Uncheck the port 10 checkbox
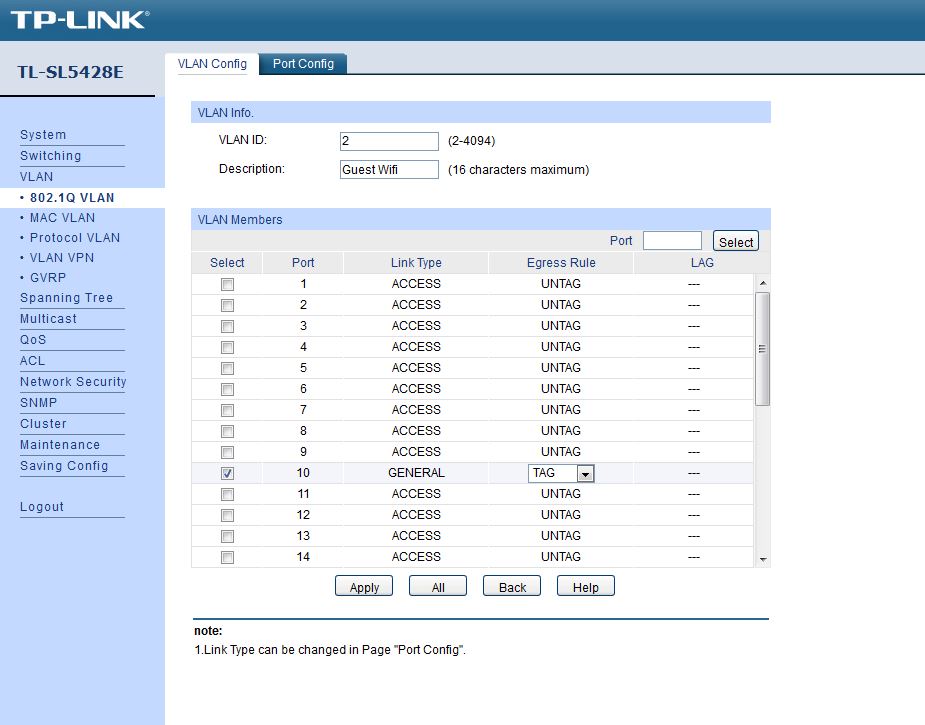 [x=227, y=474]
